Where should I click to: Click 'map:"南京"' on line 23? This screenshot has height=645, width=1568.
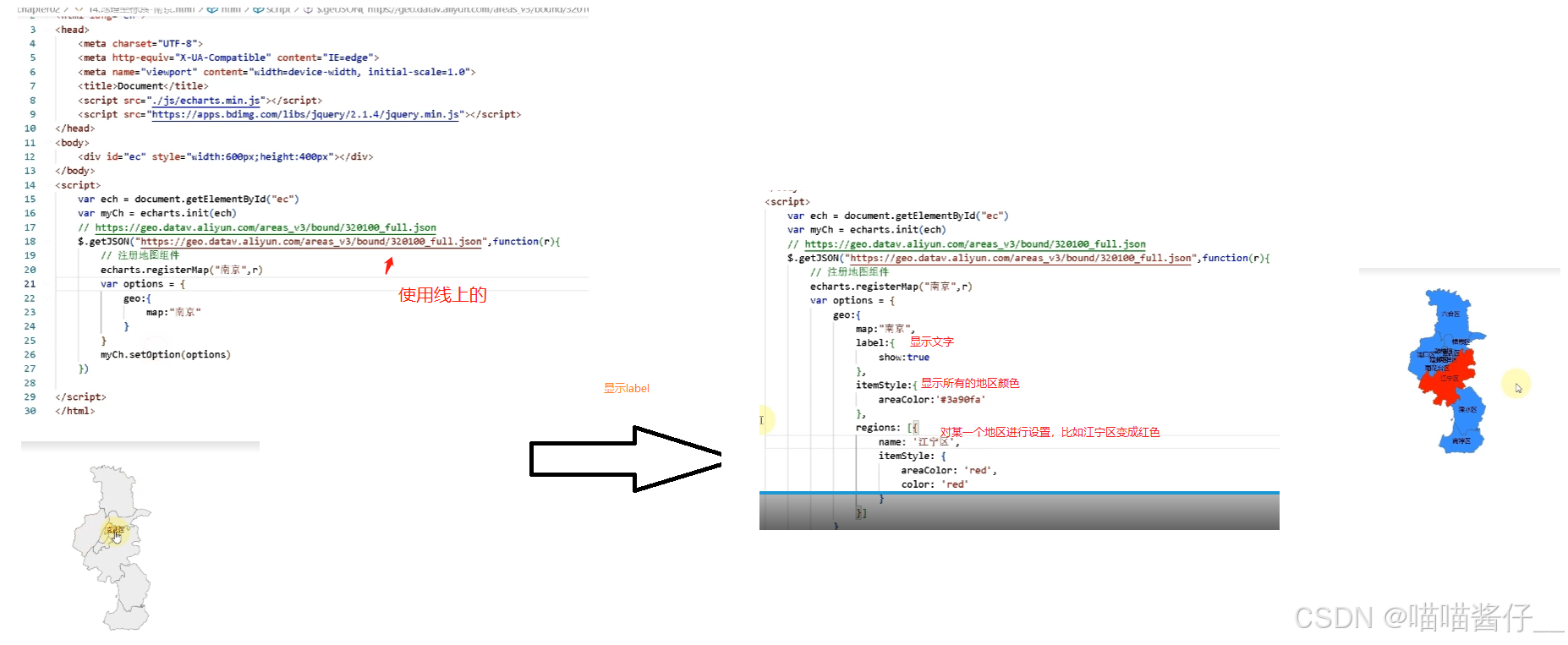coord(173,313)
